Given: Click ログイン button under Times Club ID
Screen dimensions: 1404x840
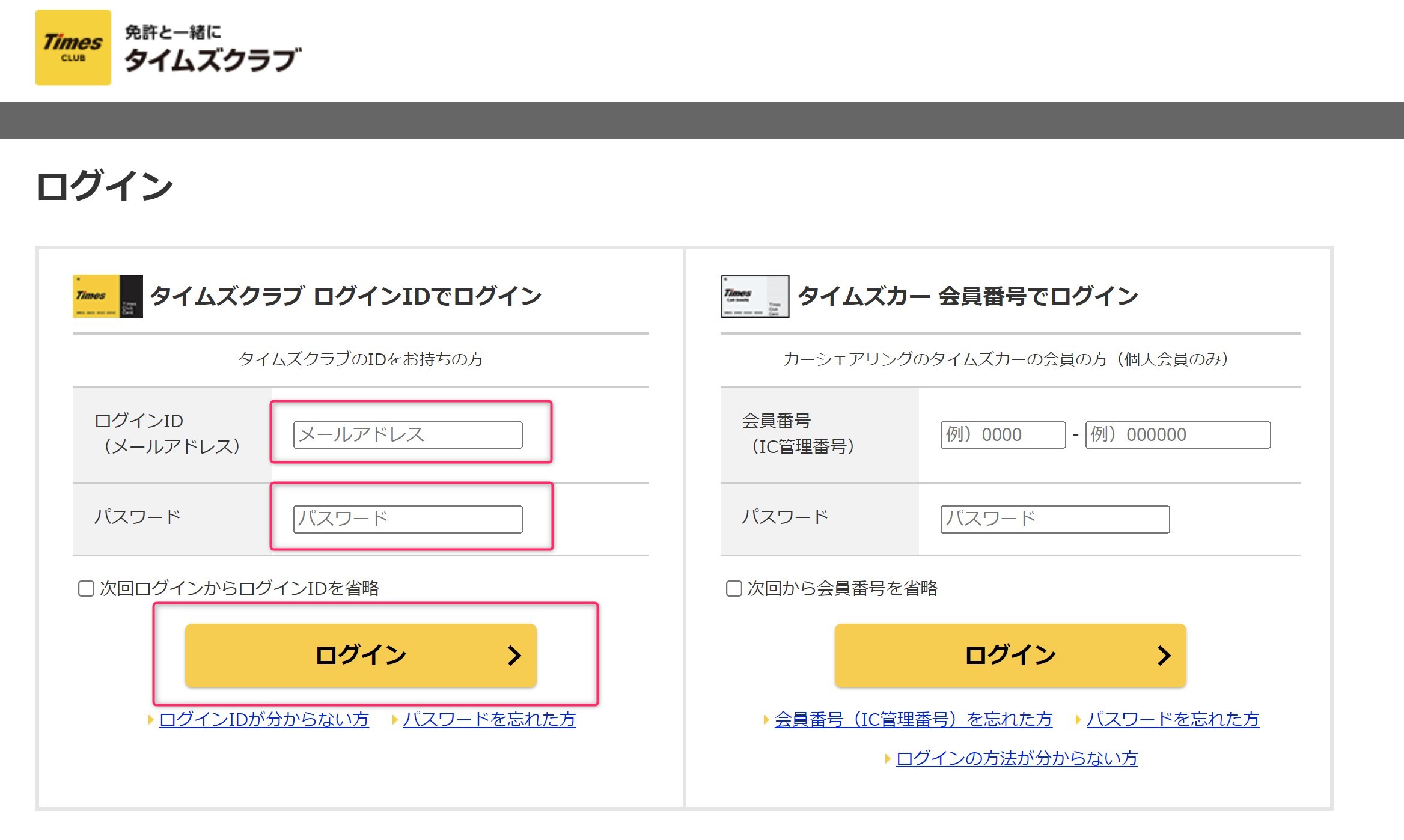Looking at the screenshot, I should point(361,656).
